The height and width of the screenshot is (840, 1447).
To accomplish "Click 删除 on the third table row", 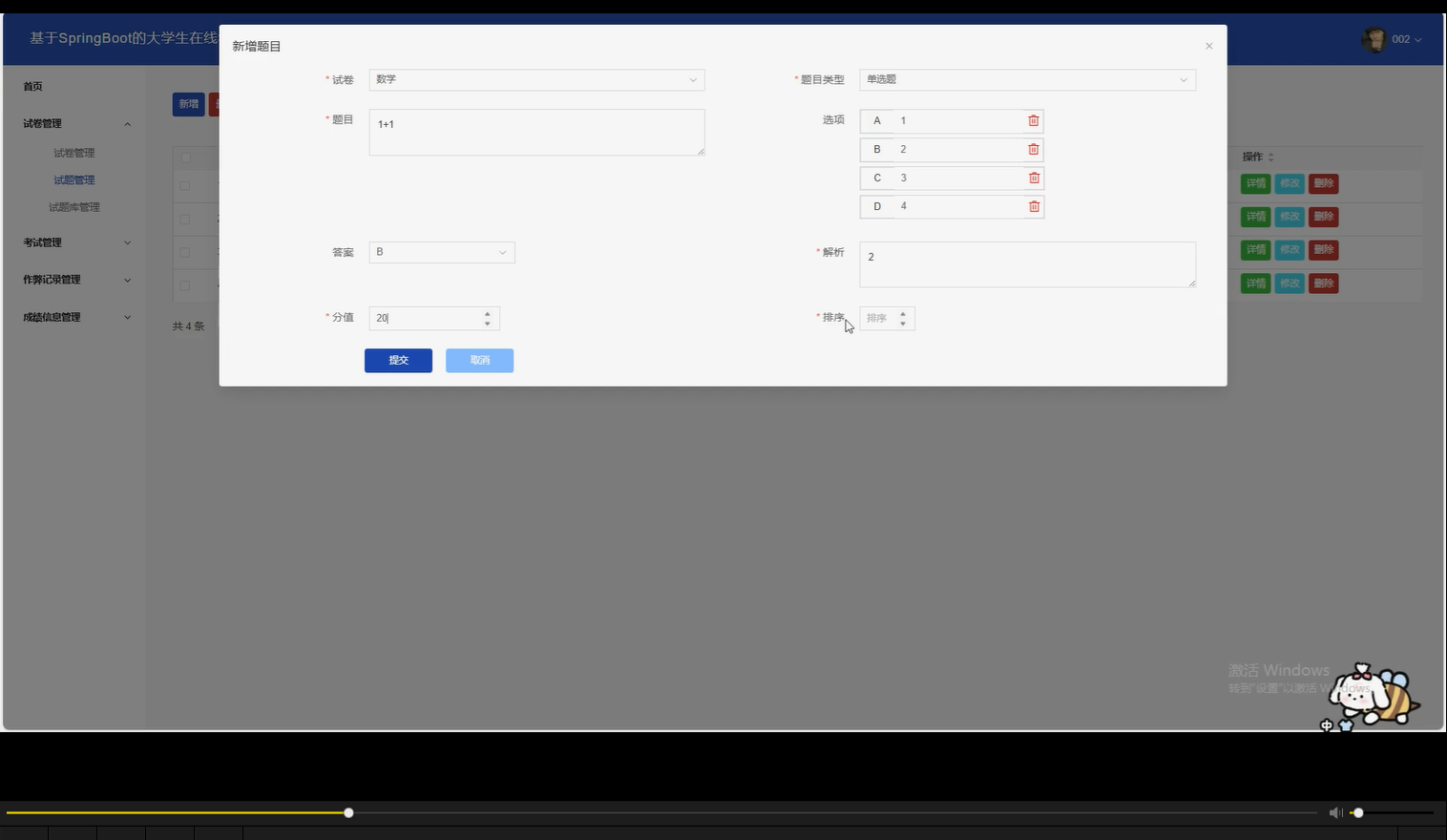I will click(1323, 250).
